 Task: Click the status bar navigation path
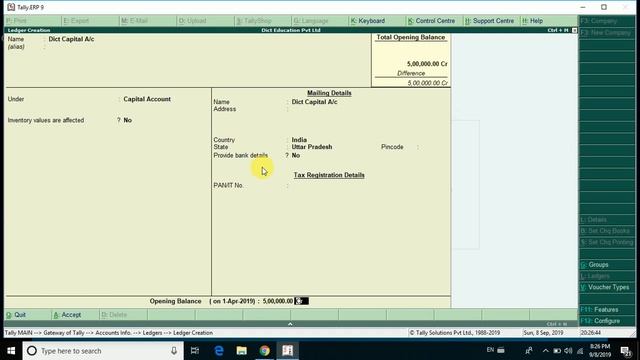click(x=109, y=333)
